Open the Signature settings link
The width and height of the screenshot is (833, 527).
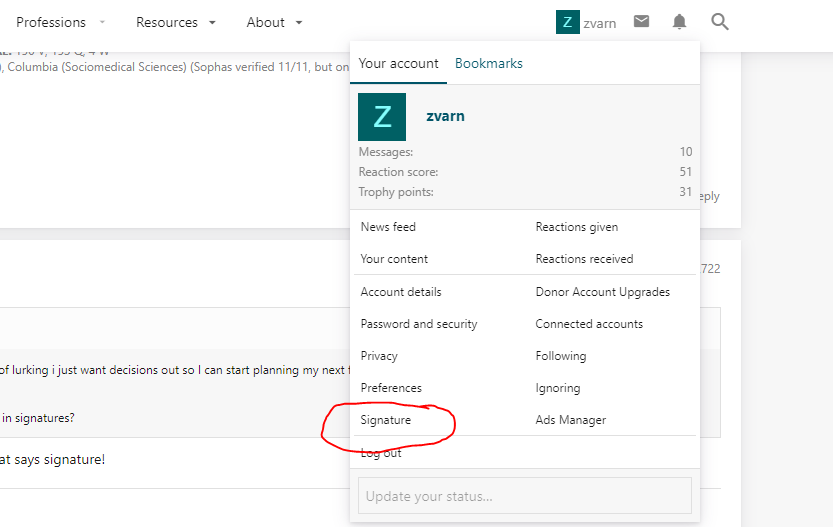[386, 420]
